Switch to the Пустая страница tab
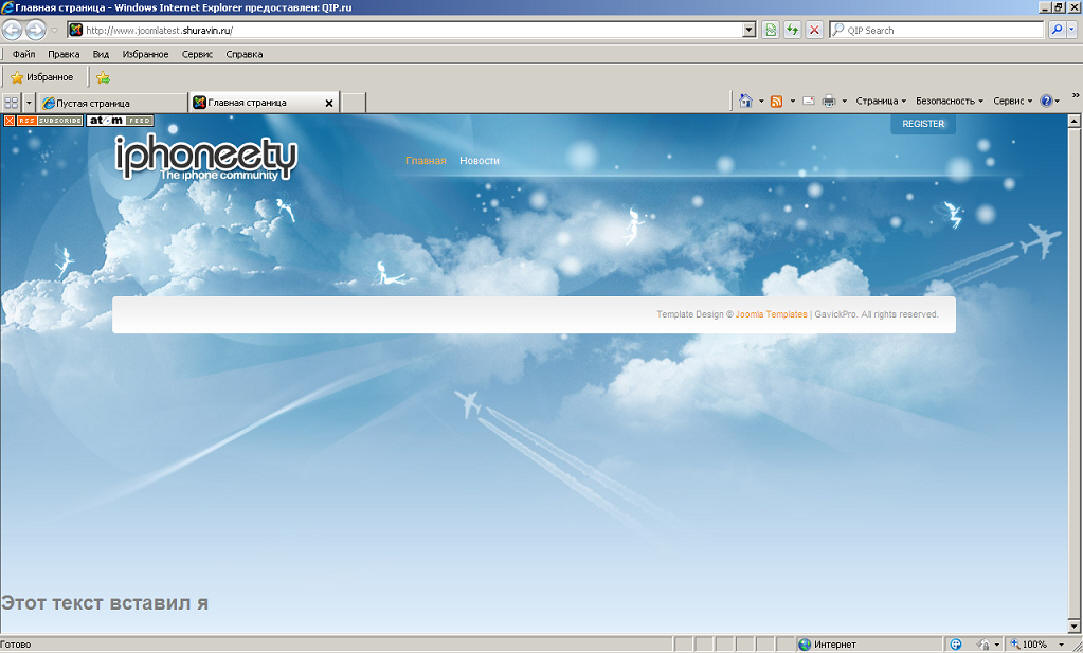Screen dimensions: 1083x653 pyautogui.click(x=112, y=102)
